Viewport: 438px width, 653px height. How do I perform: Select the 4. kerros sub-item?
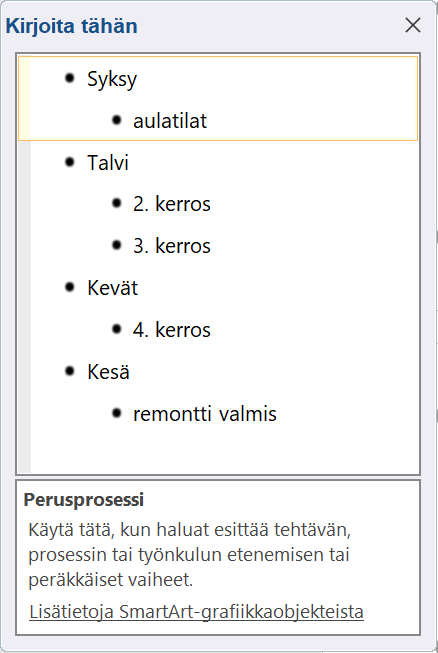[x=172, y=330]
